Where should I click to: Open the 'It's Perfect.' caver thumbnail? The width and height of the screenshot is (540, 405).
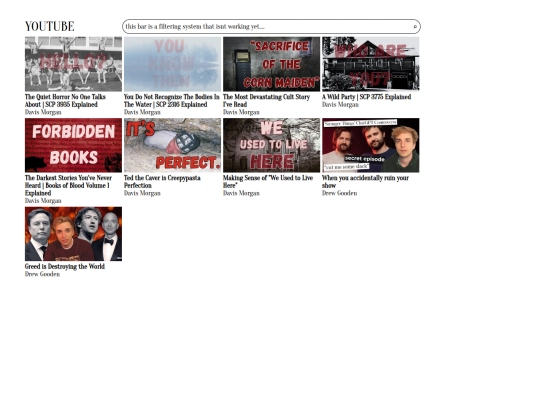[x=173, y=145]
